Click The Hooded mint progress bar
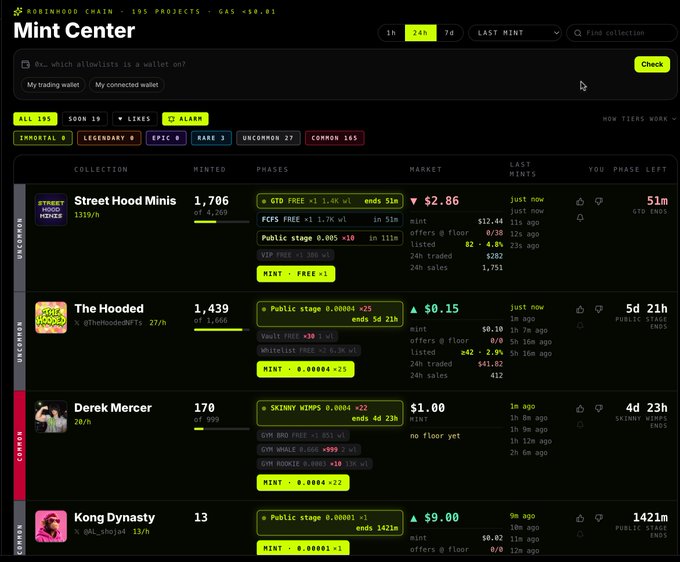Viewport: 680px width, 562px height. click(x=222, y=330)
